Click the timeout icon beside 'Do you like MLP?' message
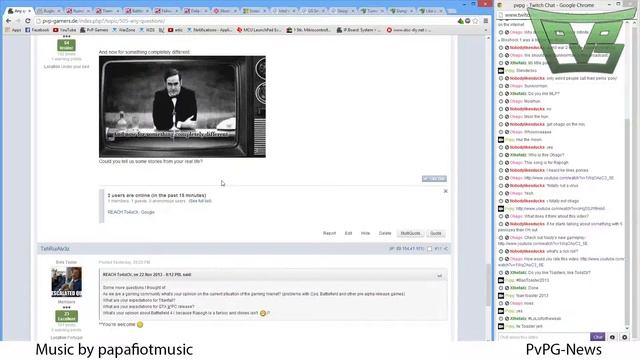This screenshot has width=640, height=360. pos(501,93)
